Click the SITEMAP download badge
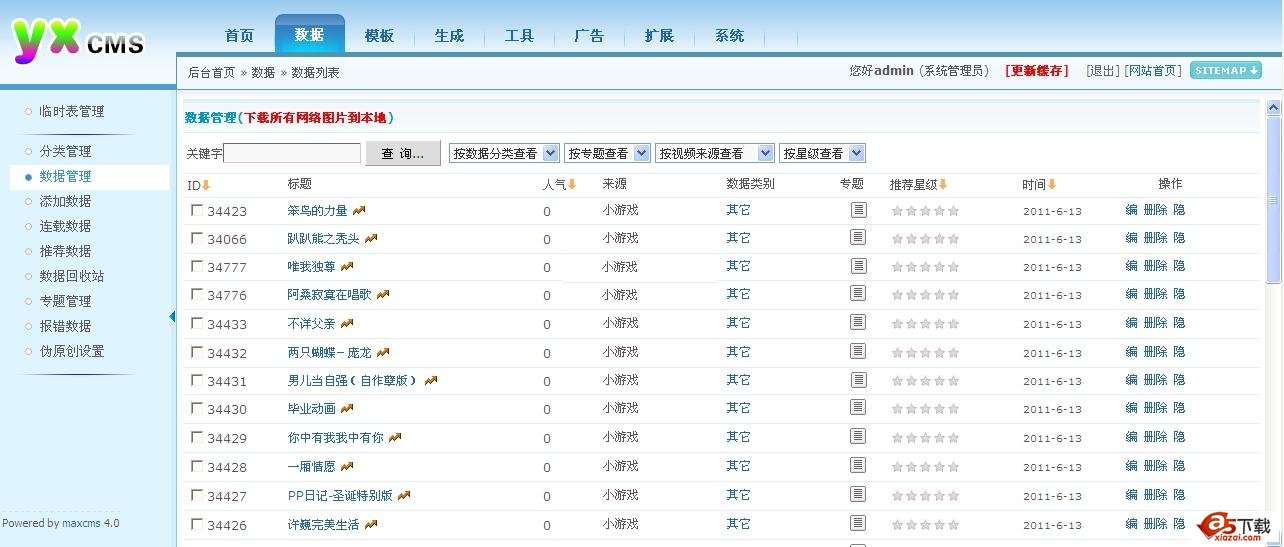 click(x=1226, y=70)
